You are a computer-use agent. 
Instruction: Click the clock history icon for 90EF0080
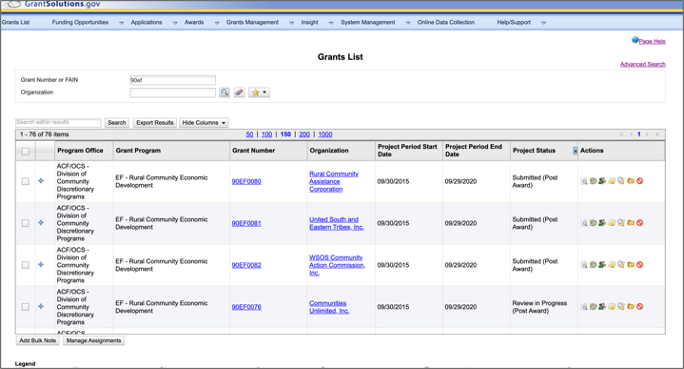click(621, 181)
